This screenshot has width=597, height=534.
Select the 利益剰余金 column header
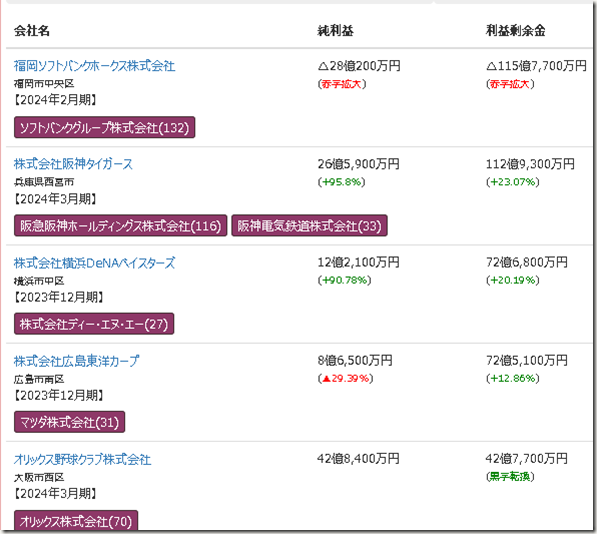point(516,30)
